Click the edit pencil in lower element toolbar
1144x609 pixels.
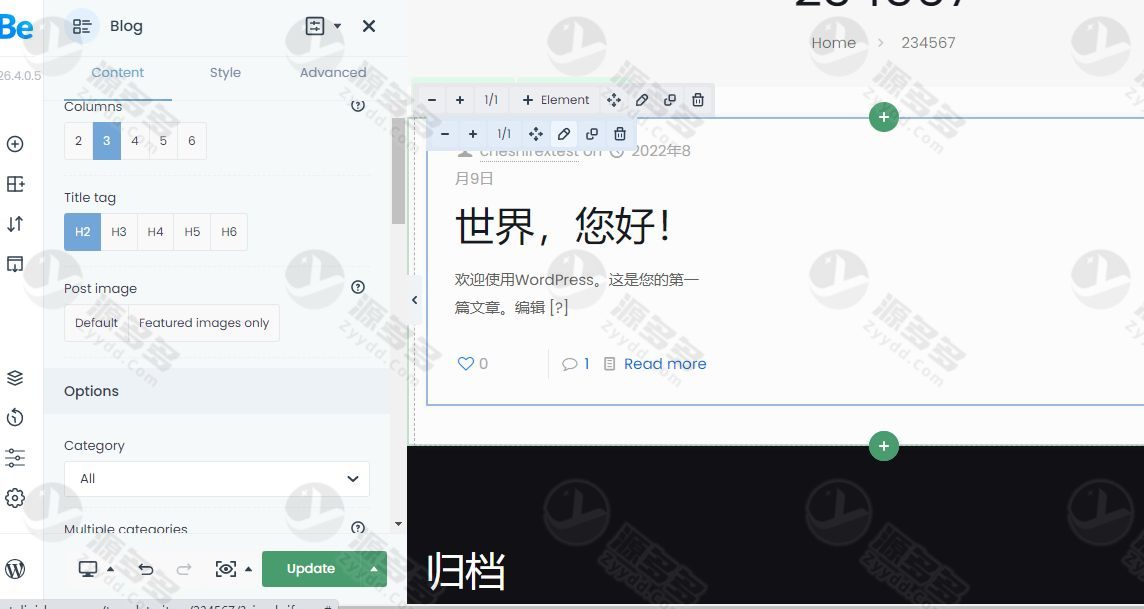point(563,134)
